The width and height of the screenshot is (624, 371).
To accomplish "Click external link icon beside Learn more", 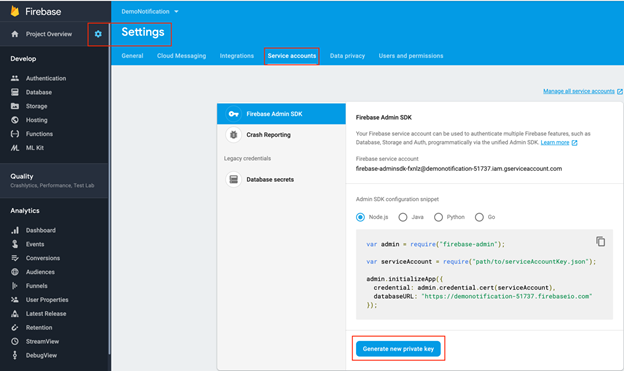I will [x=574, y=143].
